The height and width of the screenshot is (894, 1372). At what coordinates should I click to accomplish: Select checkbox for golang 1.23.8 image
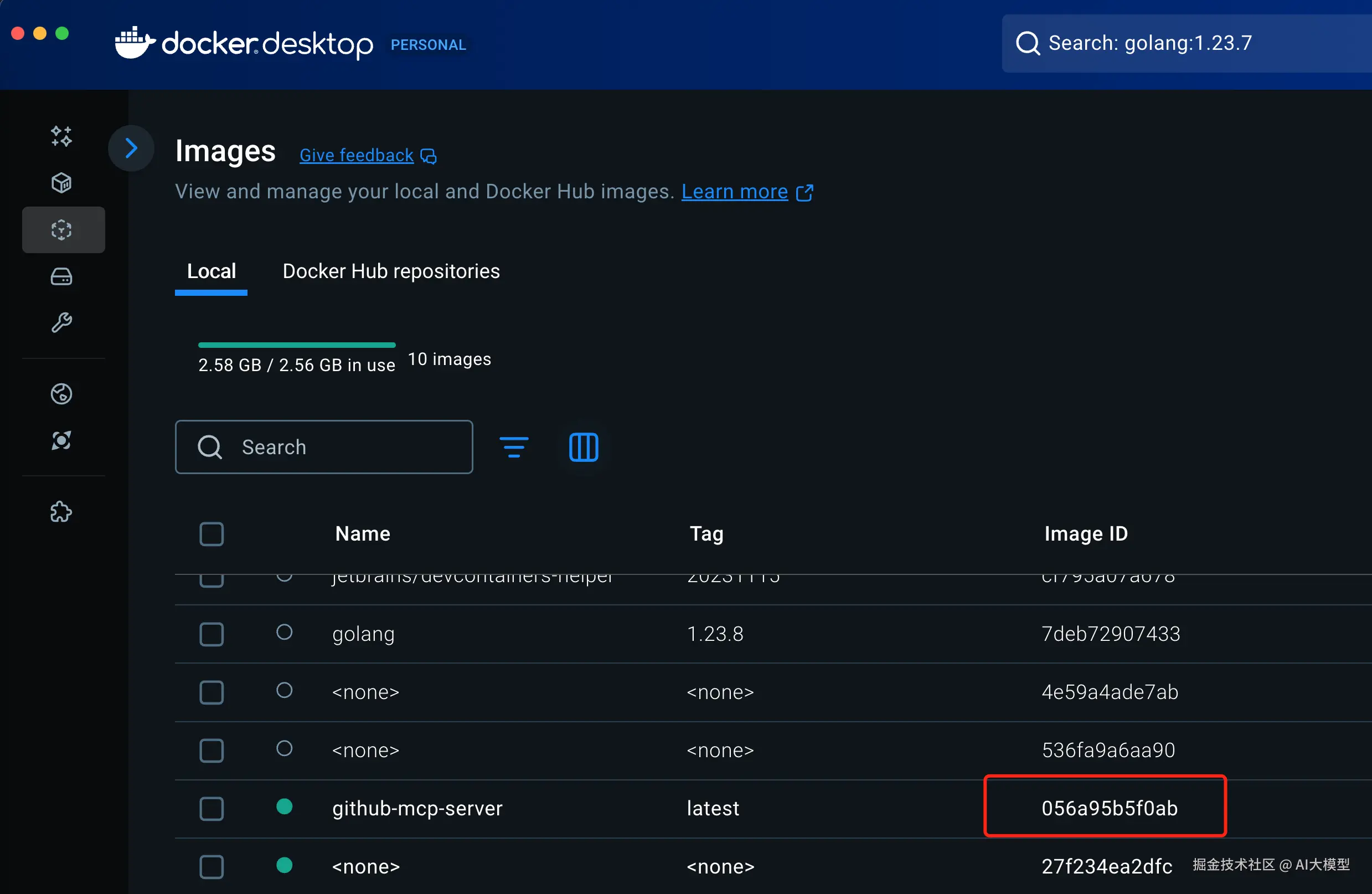pyautogui.click(x=212, y=634)
